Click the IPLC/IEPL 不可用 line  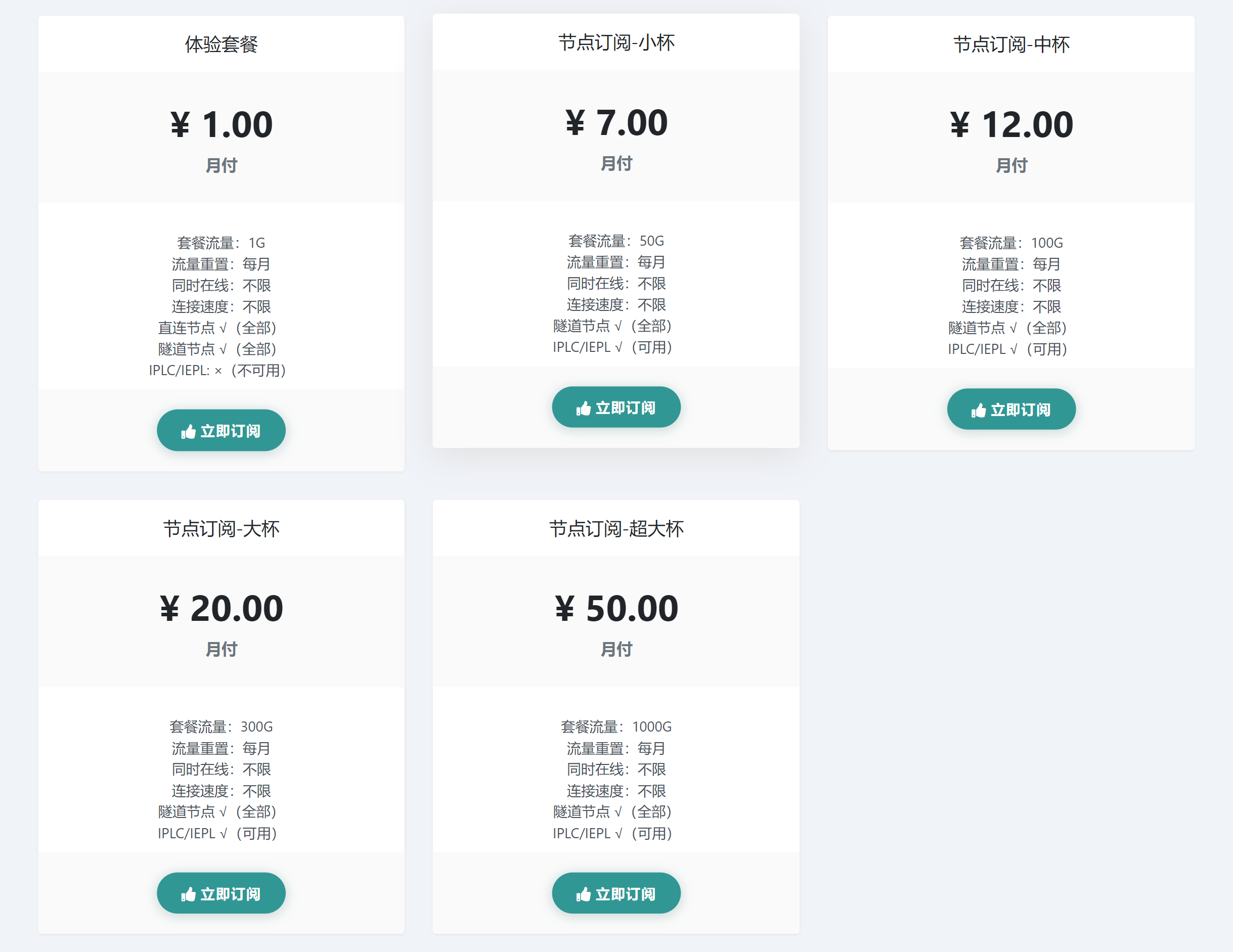[218, 371]
